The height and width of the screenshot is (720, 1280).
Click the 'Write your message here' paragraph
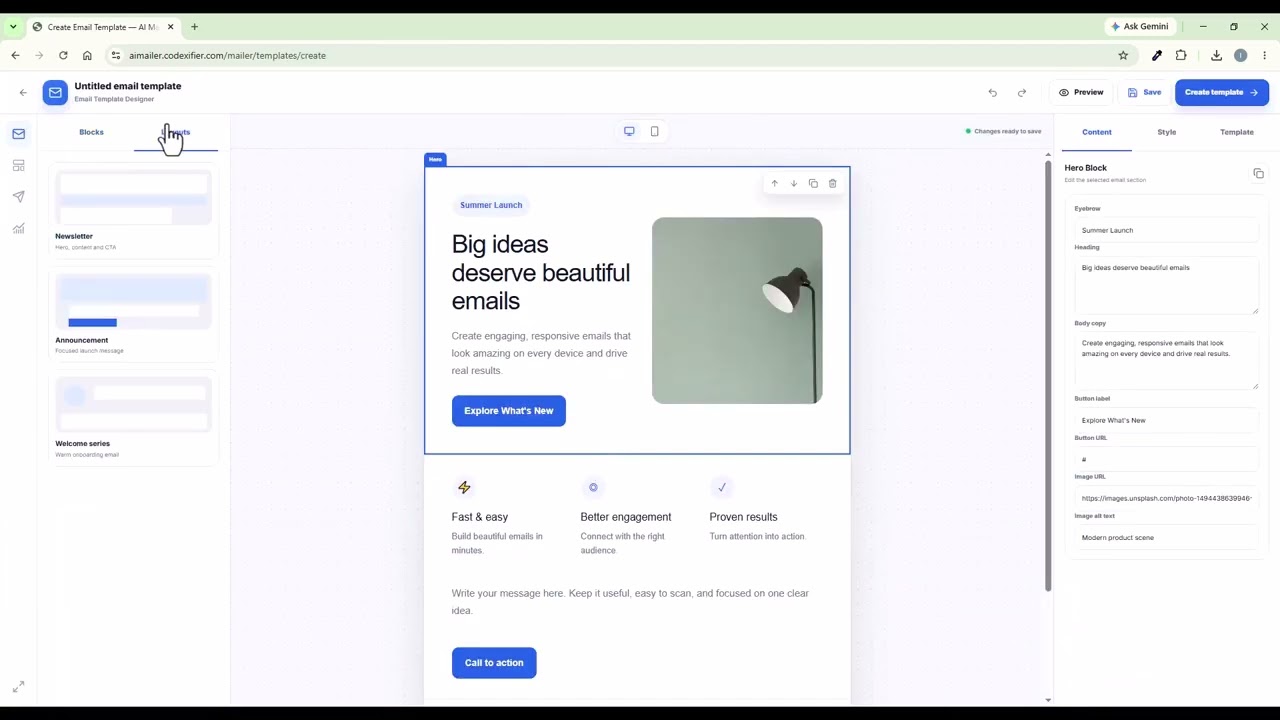pos(630,601)
